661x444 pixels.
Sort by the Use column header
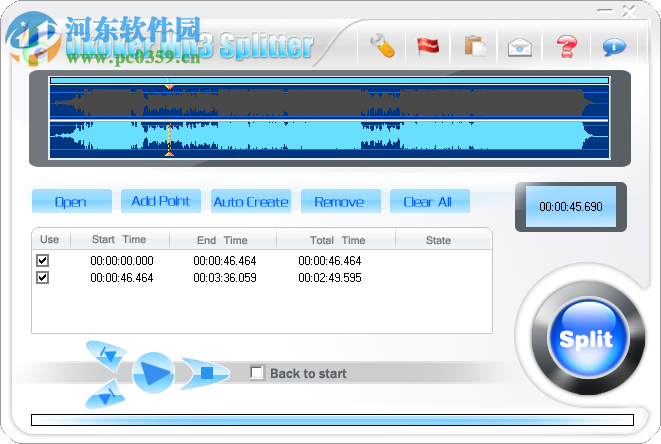[x=51, y=239]
